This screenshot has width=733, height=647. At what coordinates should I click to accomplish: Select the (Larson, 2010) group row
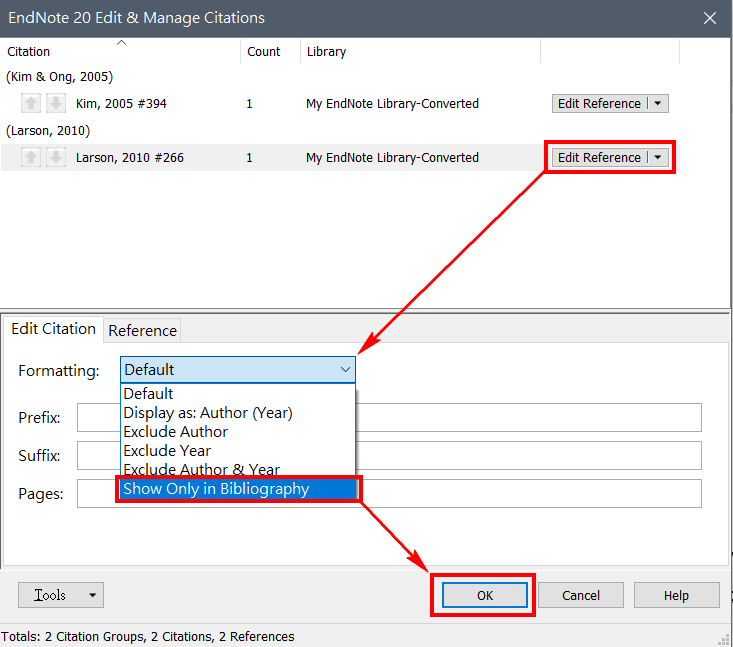[48, 130]
